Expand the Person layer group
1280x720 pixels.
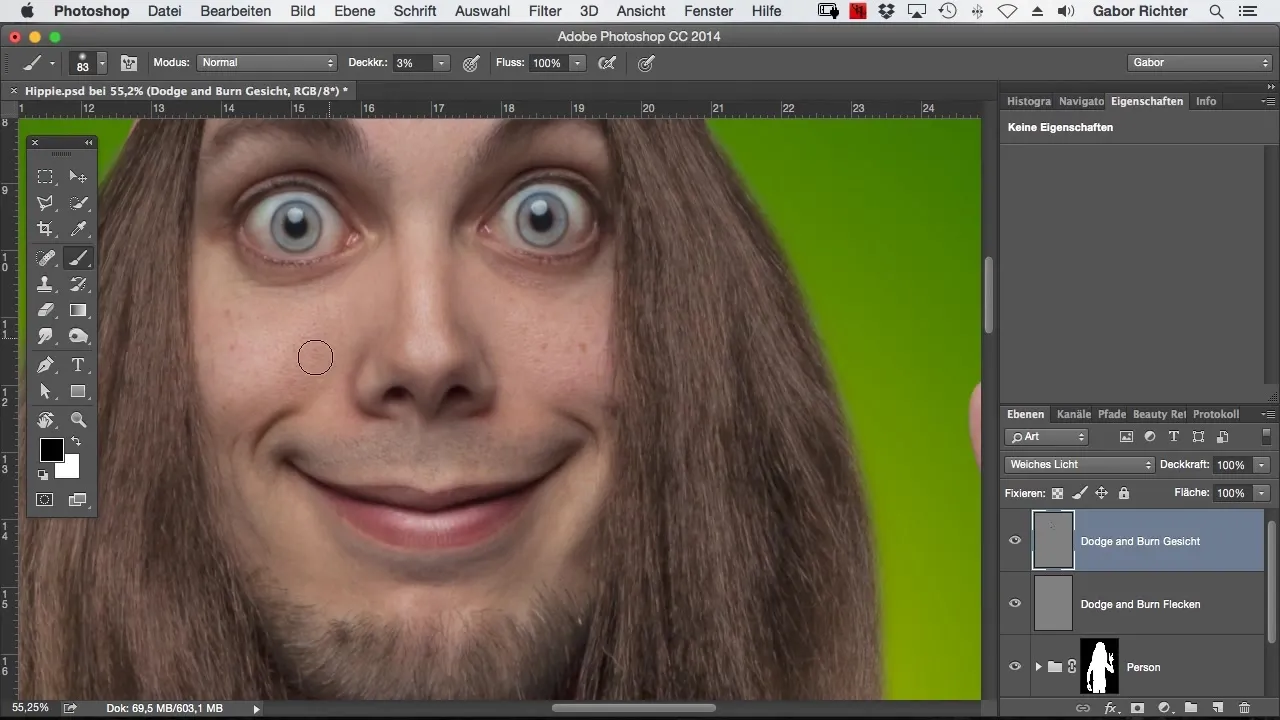(x=1038, y=667)
